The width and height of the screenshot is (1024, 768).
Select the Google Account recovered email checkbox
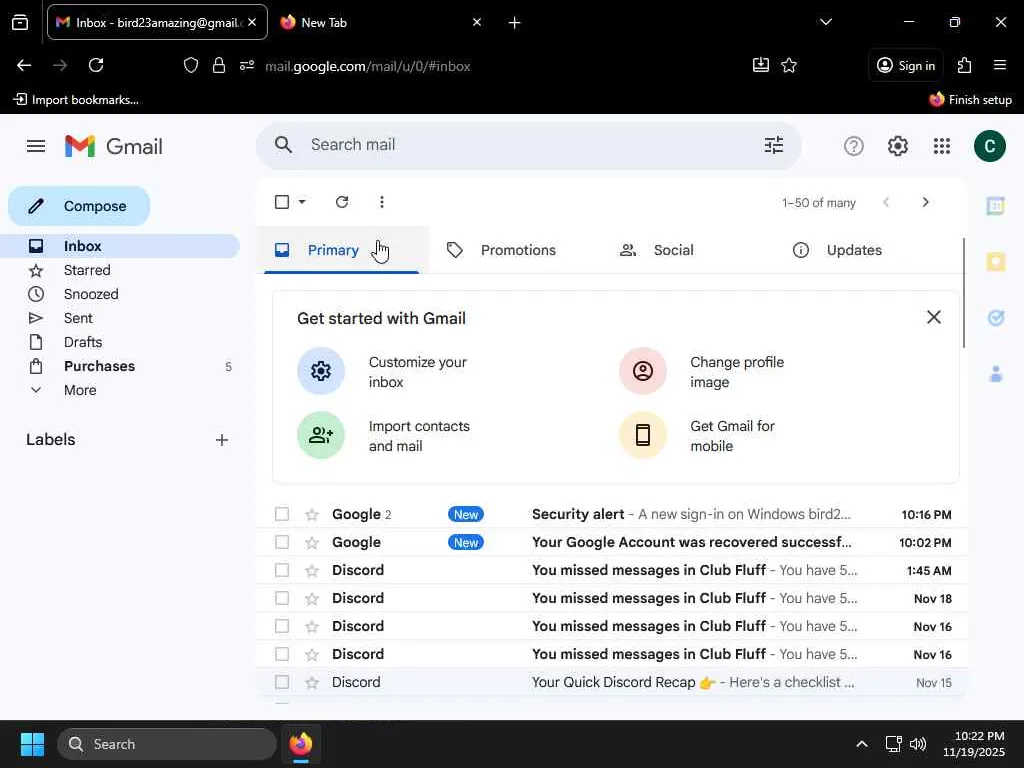click(x=281, y=542)
